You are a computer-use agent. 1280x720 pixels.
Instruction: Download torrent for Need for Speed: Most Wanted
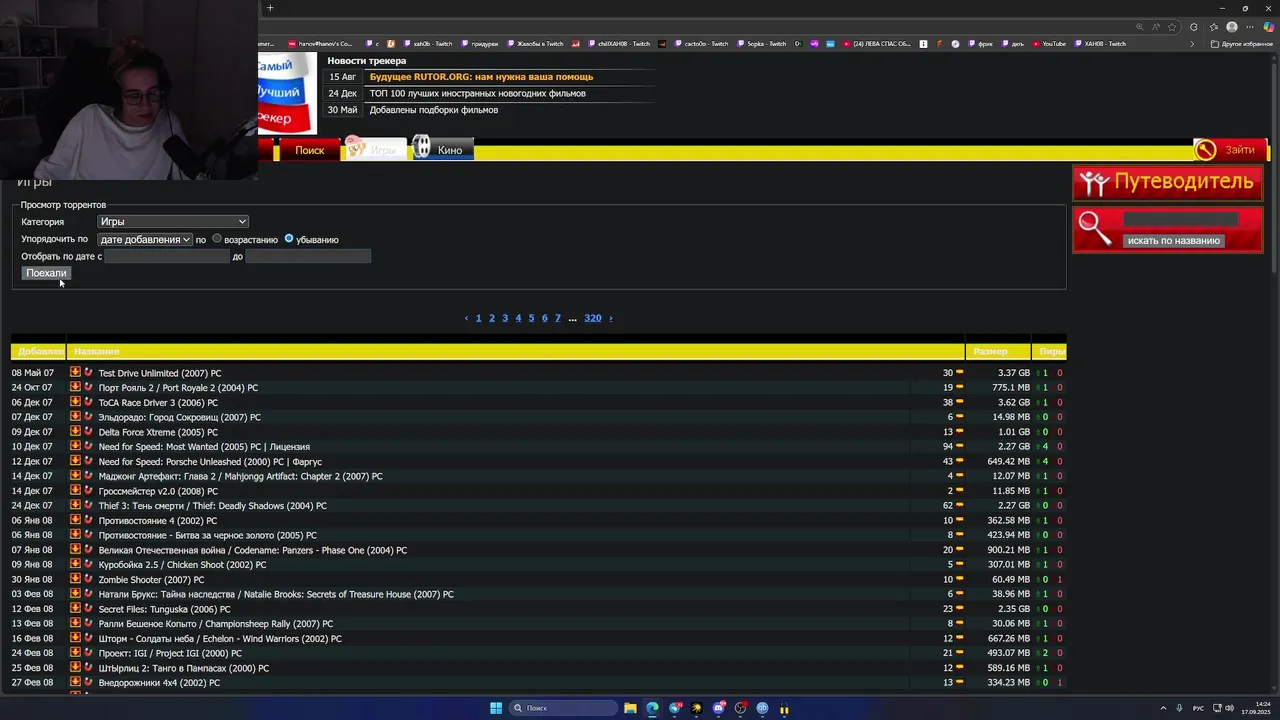pos(75,446)
